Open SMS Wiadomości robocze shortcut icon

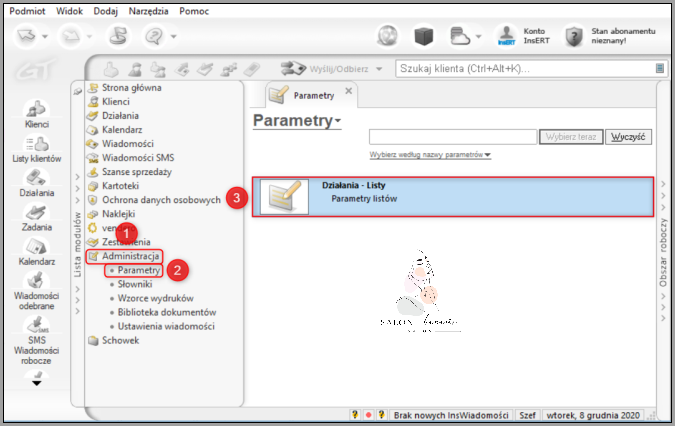point(37,340)
